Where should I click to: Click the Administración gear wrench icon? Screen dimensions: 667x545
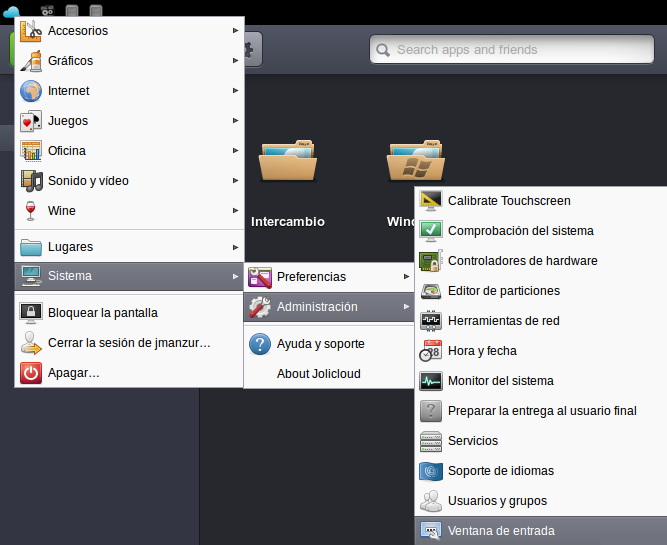click(260, 307)
